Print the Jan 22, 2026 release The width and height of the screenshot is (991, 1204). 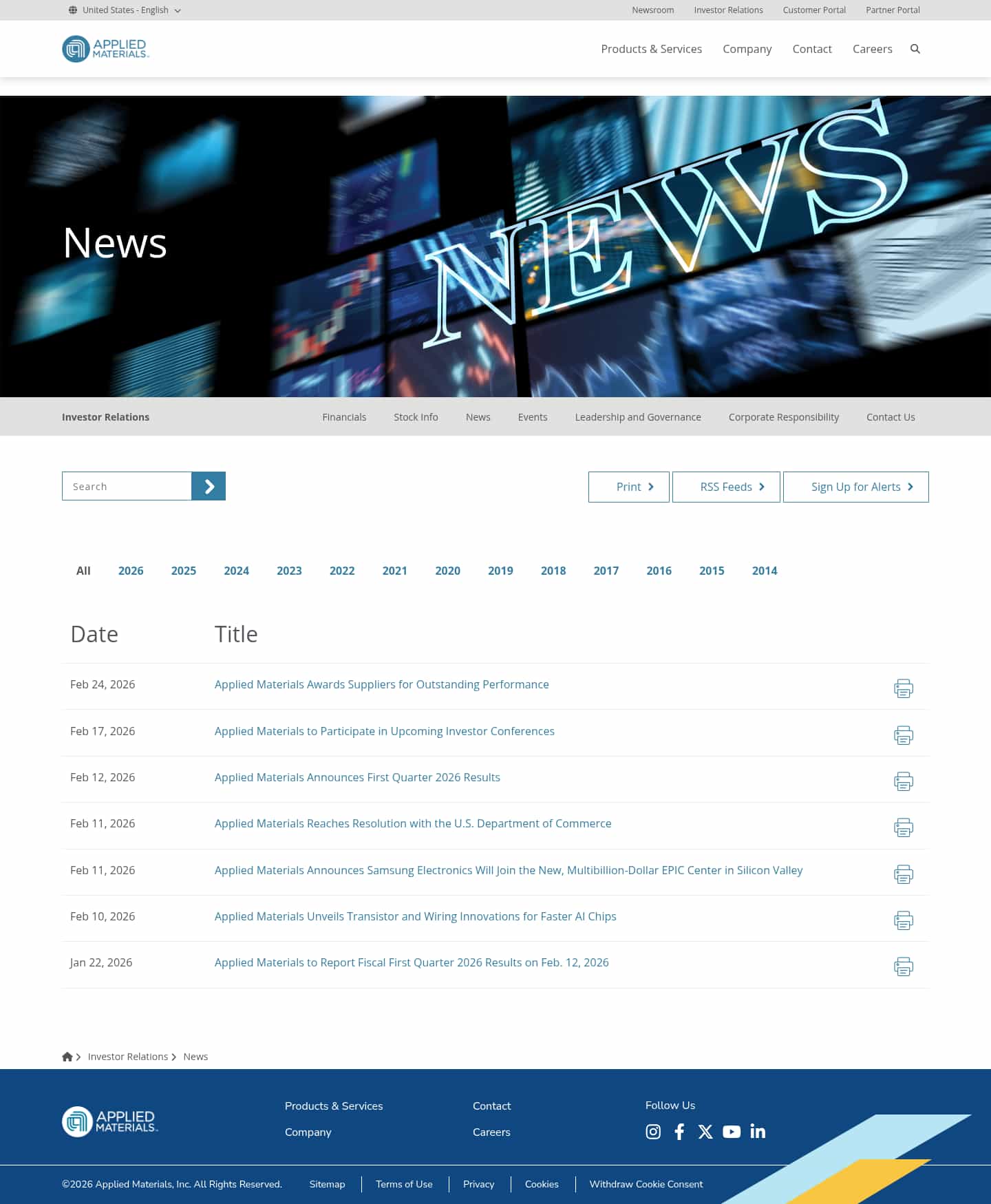tap(904, 967)
